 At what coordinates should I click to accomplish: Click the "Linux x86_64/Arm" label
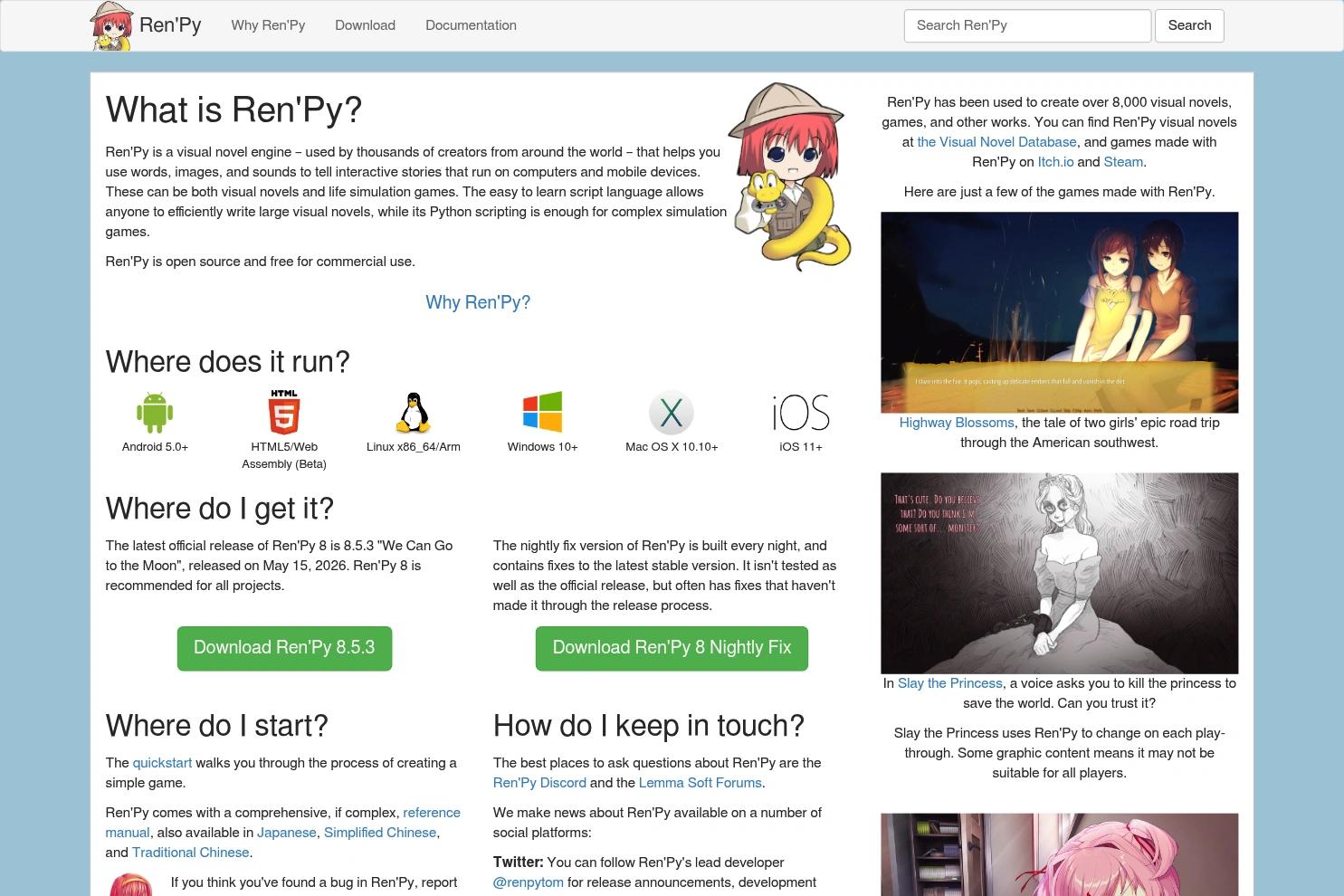[414, 447]
